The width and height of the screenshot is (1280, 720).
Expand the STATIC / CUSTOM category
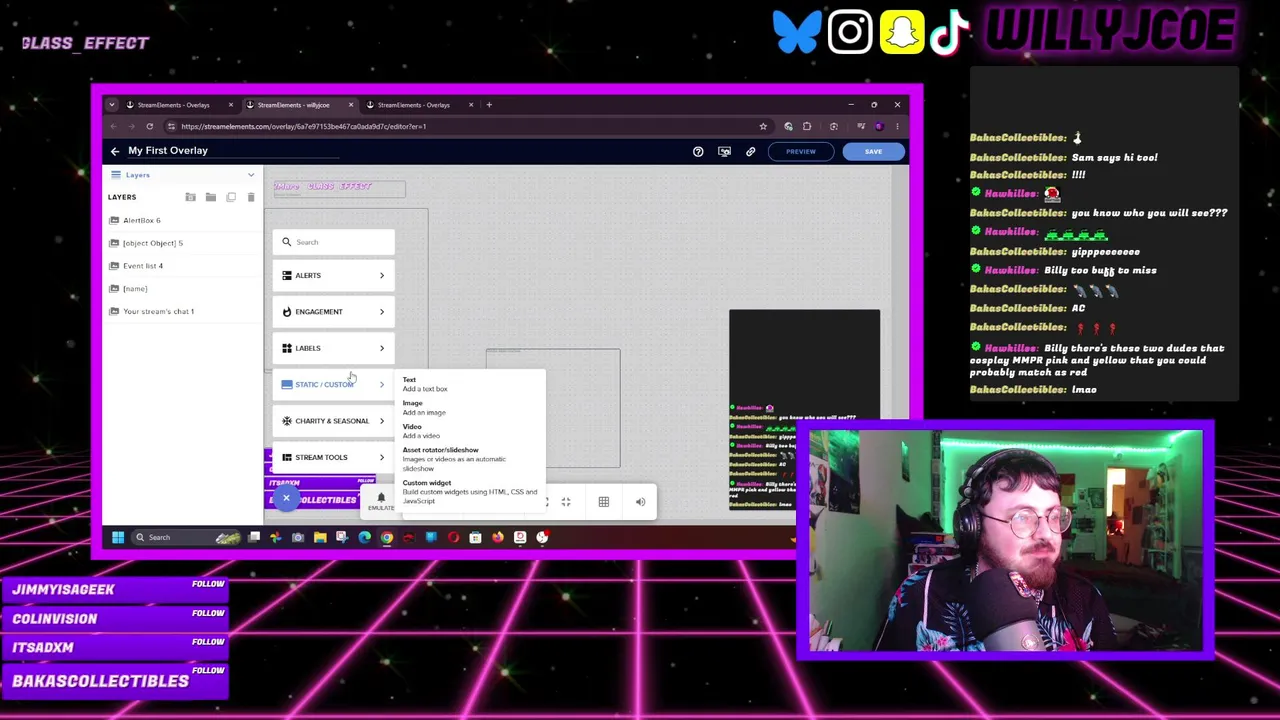tap(334, 385)
